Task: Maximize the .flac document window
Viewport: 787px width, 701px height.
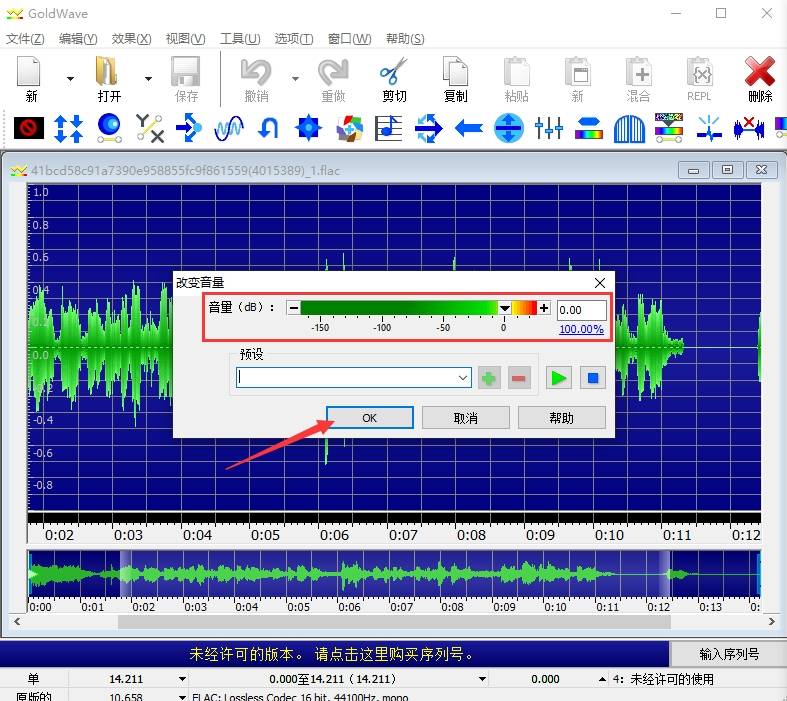Action: (x=727, y=170)
